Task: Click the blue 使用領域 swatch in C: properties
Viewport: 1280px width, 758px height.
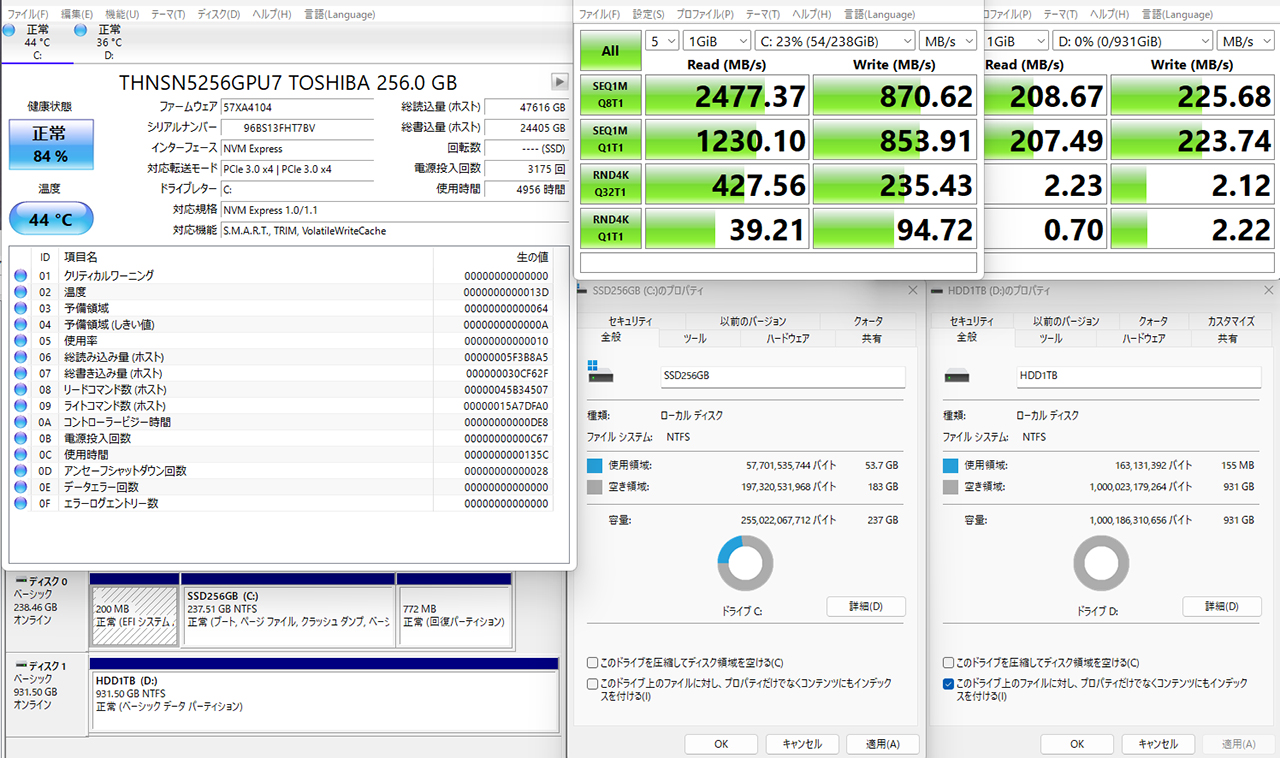Action: click(595, 466)
